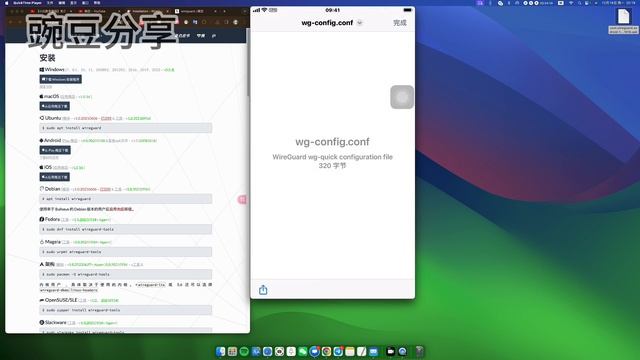The height and width of the screenshot is (360, 640).
Task: Click the Android heading on the install page
Action: pos(52,140)
